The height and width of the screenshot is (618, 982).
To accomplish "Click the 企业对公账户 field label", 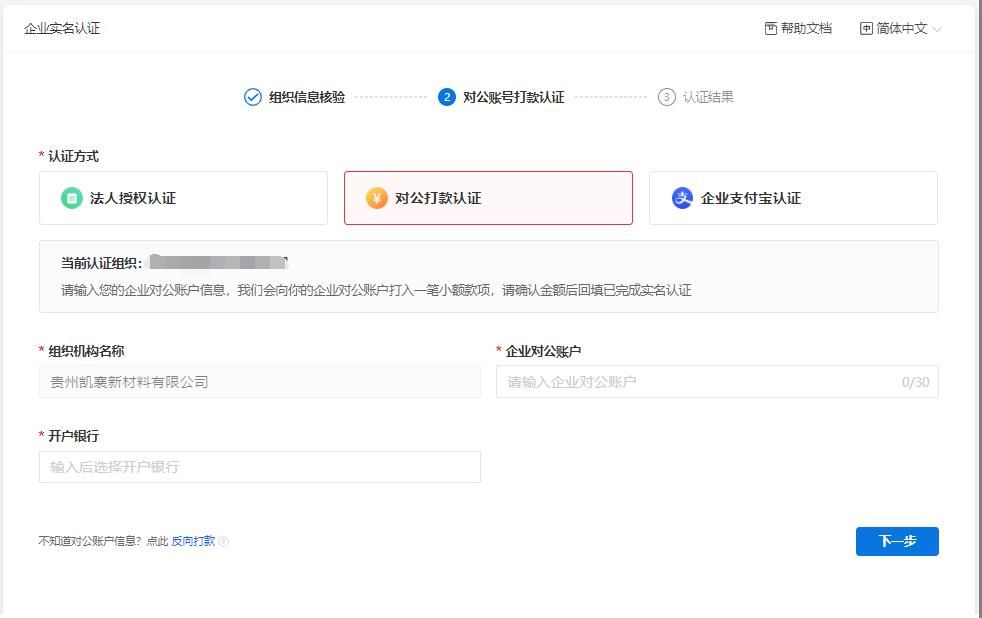I will pyautogui.click(x=543, y=351).
